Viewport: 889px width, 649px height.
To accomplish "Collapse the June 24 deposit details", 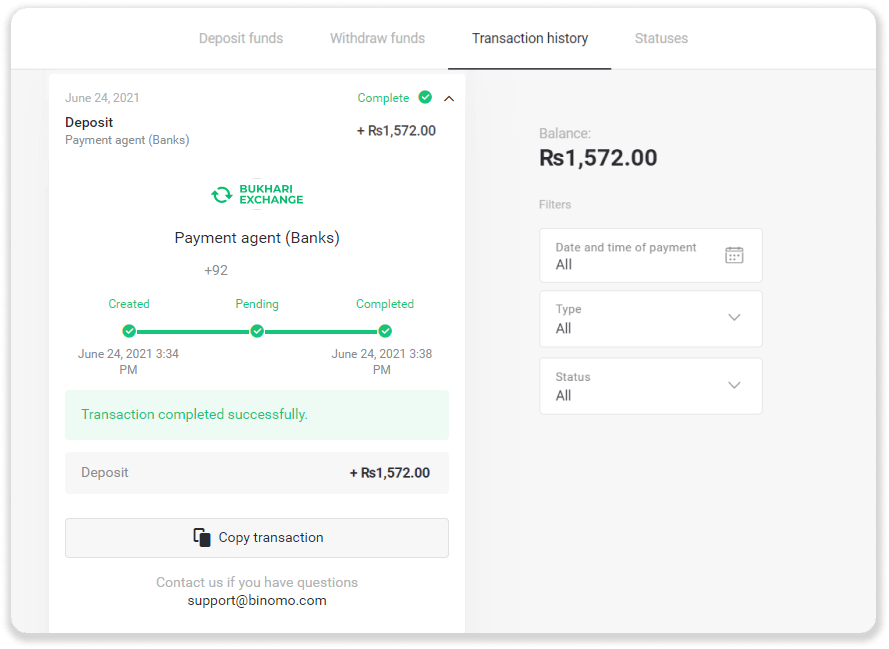I will click(449, 98).
